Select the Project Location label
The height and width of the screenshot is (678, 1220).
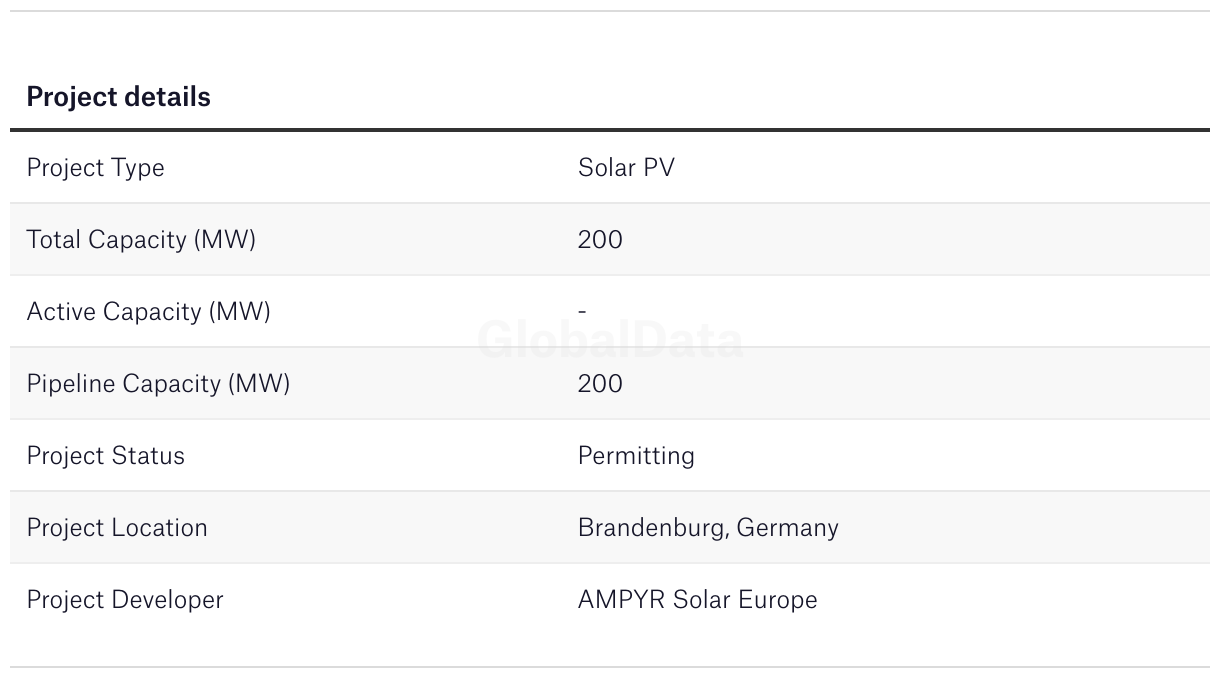click(117, 528)
